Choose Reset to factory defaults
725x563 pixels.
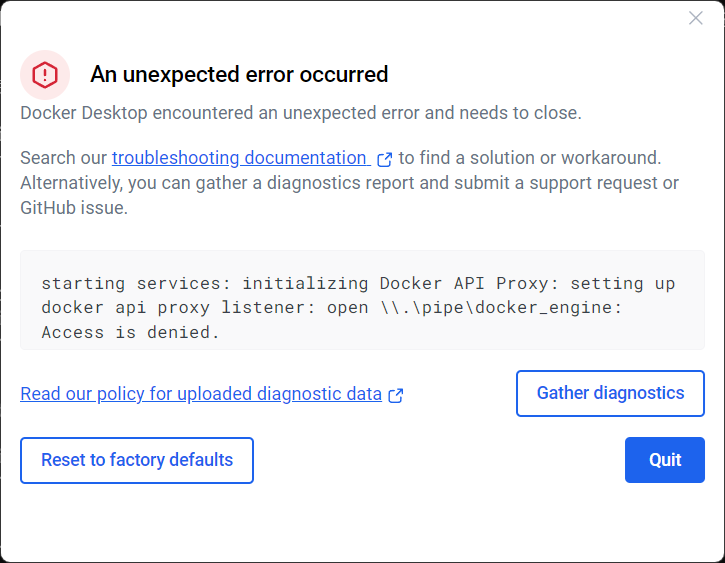tap(137, 460)
